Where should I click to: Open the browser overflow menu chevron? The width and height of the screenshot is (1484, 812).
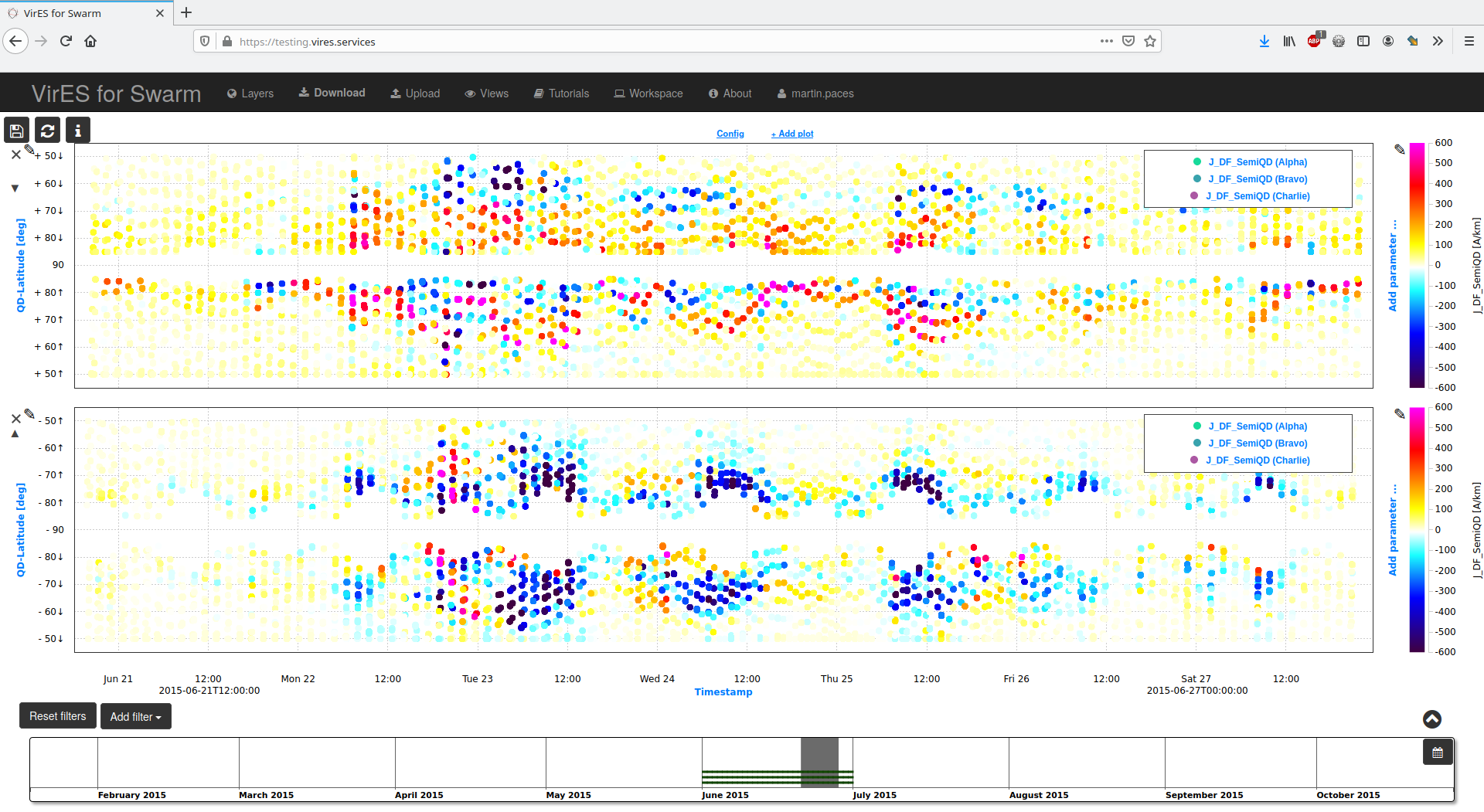tap(1438, 41)
